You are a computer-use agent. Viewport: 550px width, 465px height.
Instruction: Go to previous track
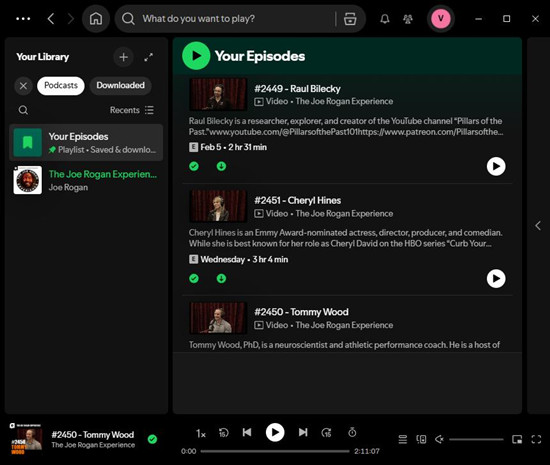[247, 432]
